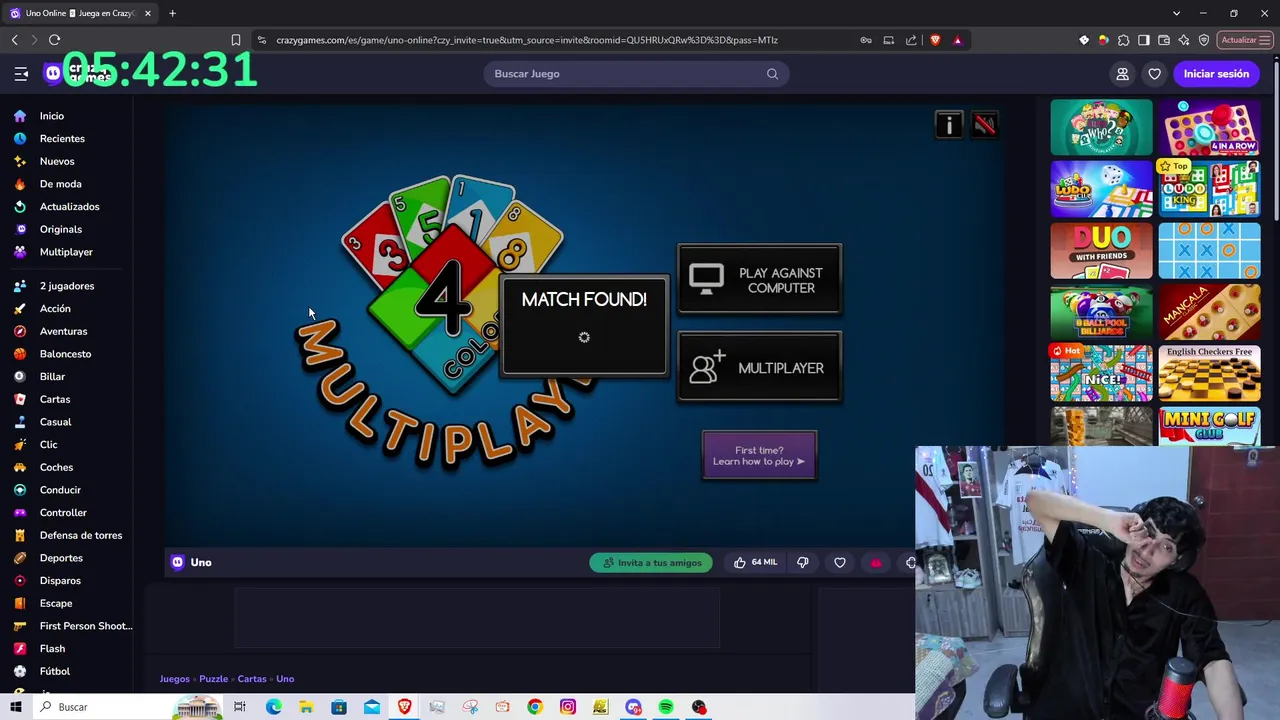
Task: Open Inicio in the sidebar
Action: pyautogui.click(x=52, y=116)
